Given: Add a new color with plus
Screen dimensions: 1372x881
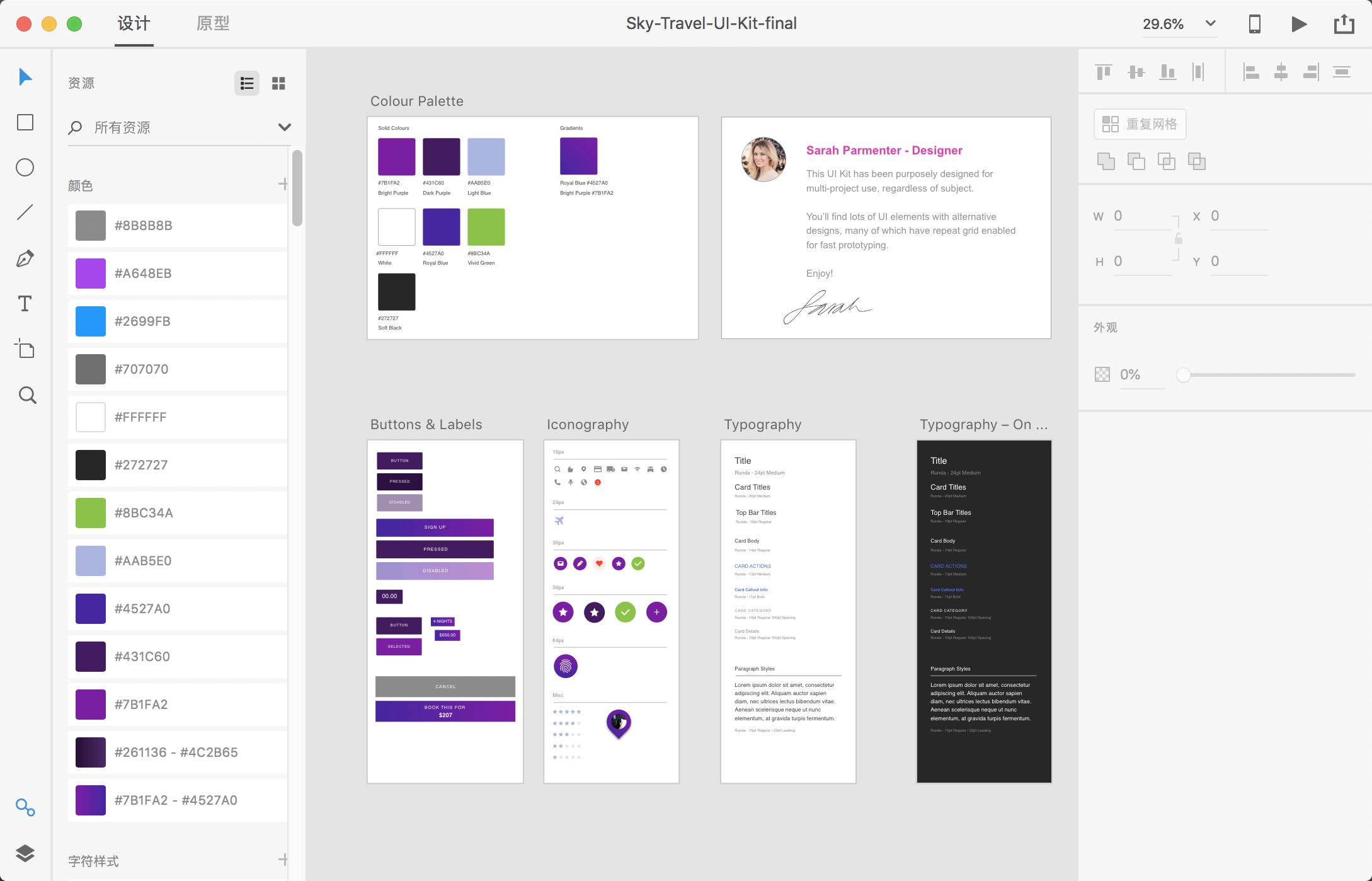Looking at the screenshot, I should [x=283, y=184].
